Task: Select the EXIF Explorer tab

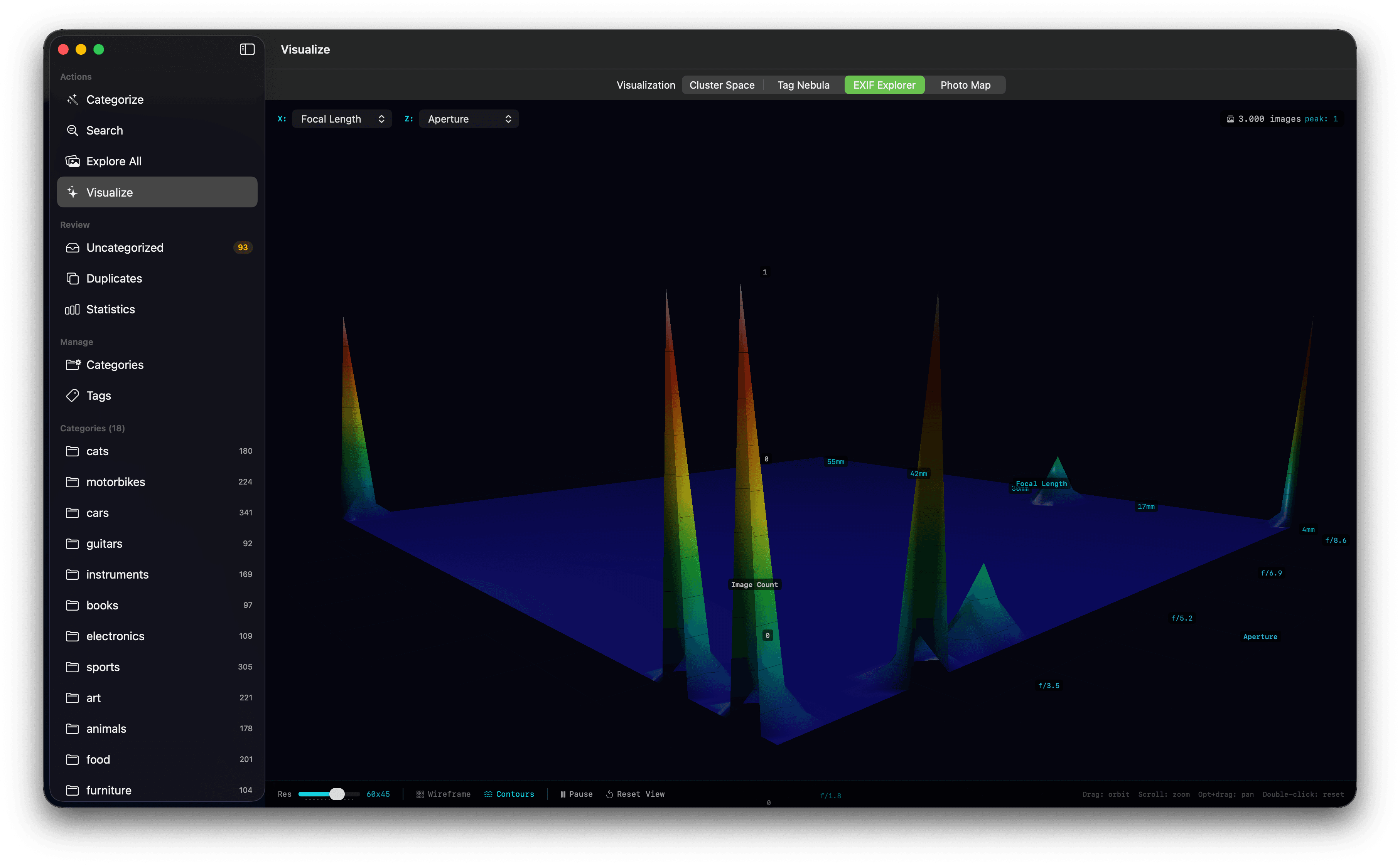Action: [x=884, y=85]
